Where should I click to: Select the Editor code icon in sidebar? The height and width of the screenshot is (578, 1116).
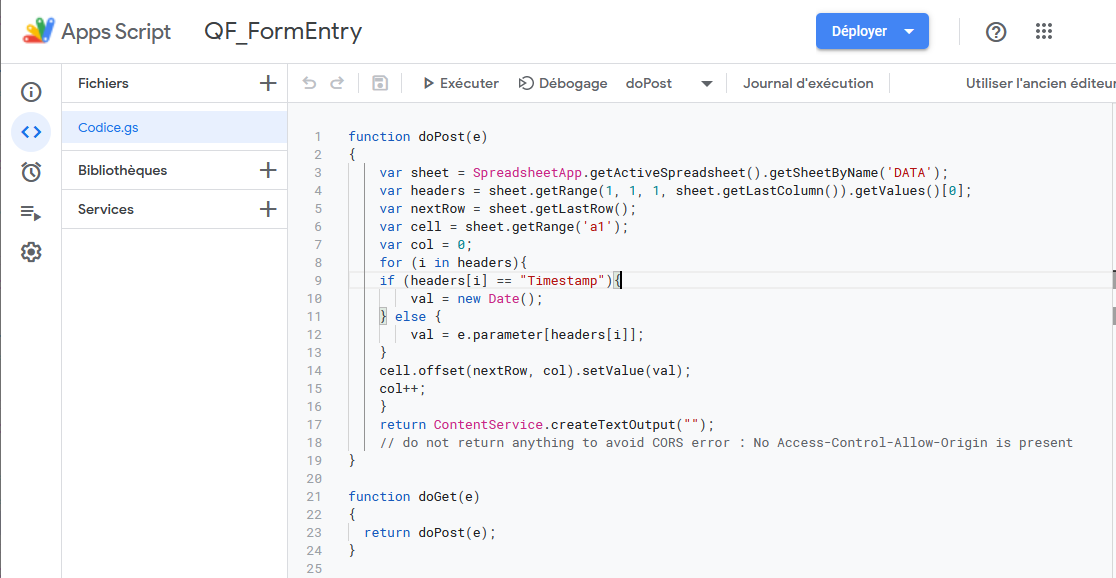[x=31, y=132]
